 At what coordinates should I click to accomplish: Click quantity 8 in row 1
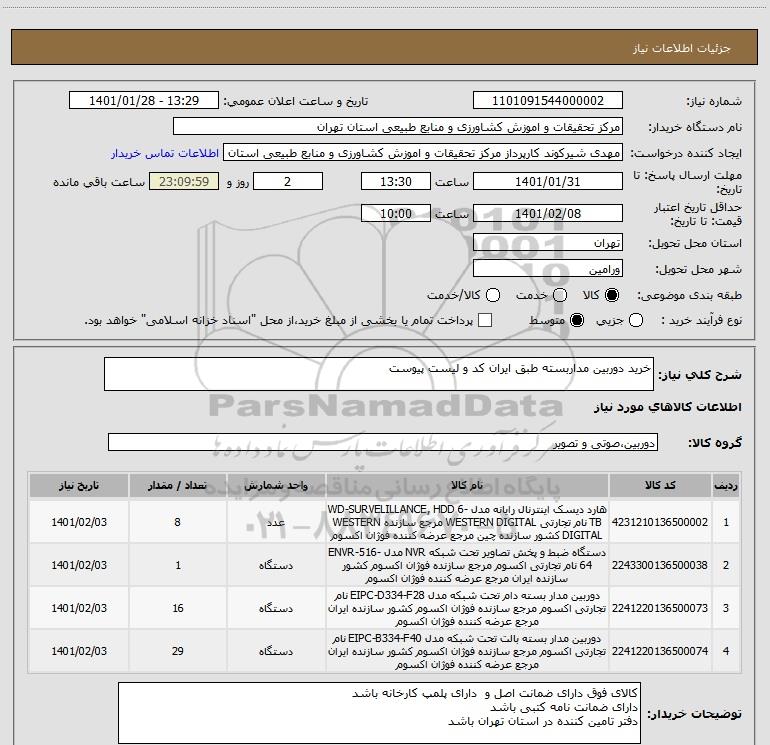point(177,522)
